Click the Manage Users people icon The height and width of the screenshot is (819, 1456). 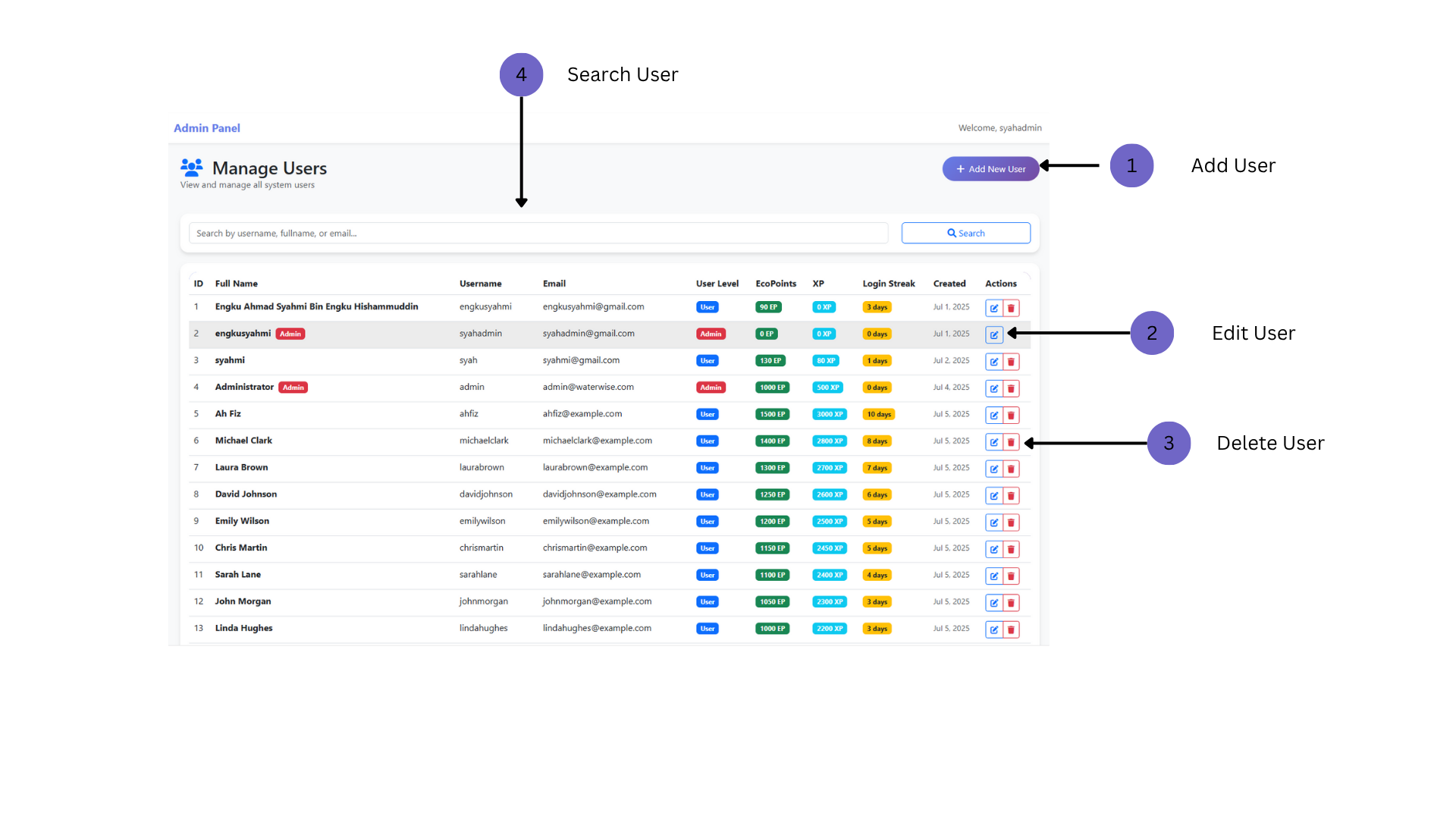pyautogui.click(x=192, y=167)
